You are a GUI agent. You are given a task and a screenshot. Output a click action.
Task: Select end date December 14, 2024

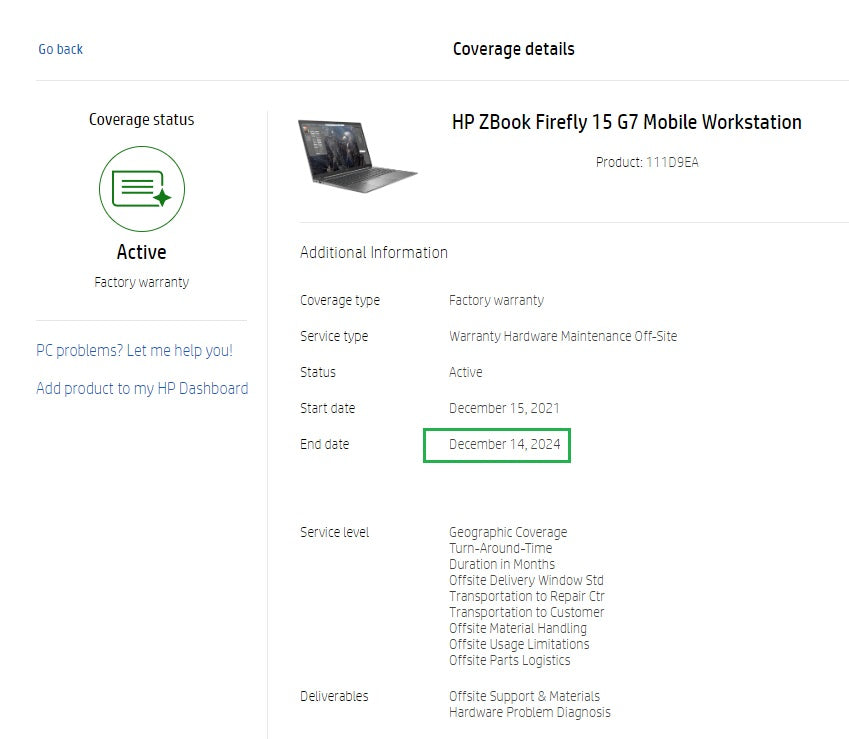(505, 444)
